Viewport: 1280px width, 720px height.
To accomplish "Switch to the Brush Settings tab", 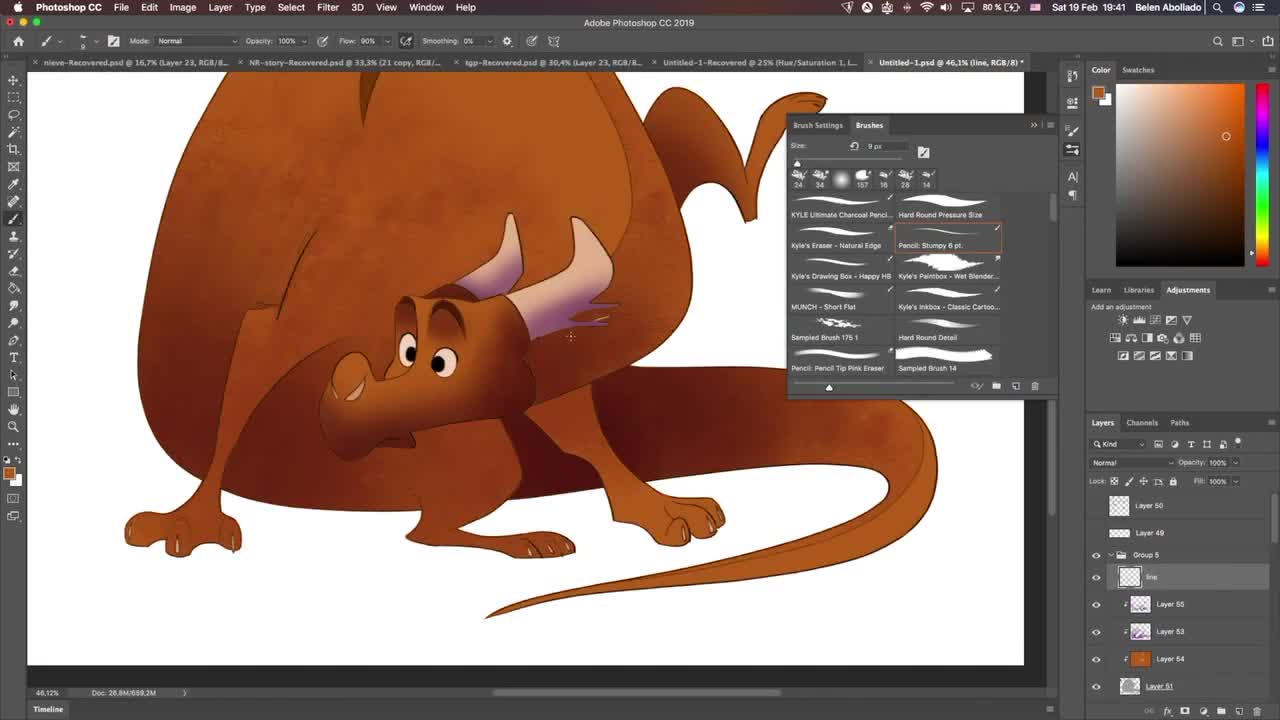I will pos(818,125).
